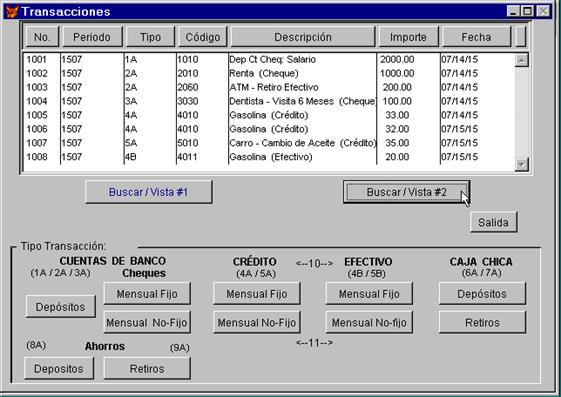561x397 pixels.
Task: Click the importe value 2000.00
Action: pyautogui.click(x=397, y=59)
